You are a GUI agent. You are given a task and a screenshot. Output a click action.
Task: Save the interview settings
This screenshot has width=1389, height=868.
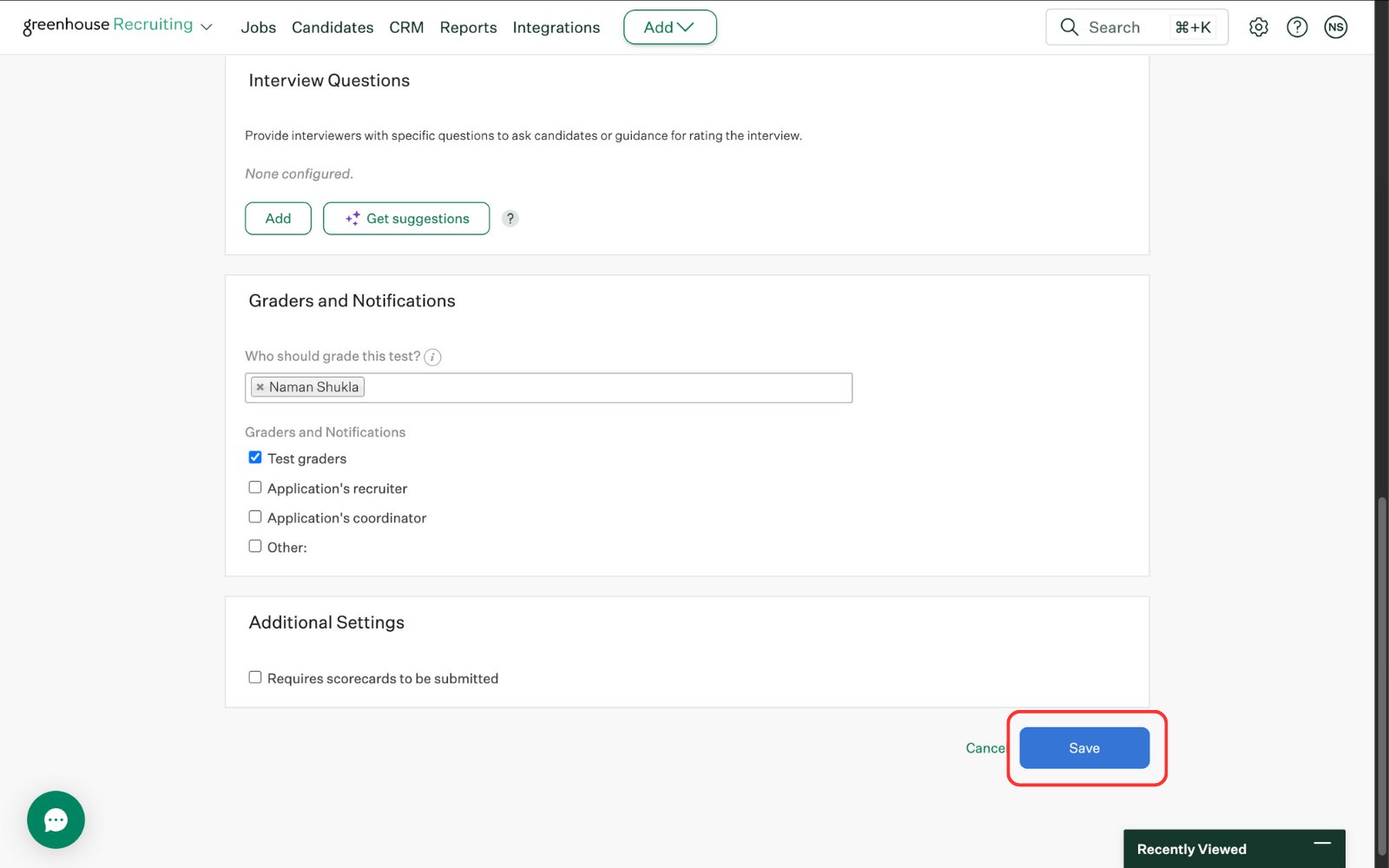1084,748
